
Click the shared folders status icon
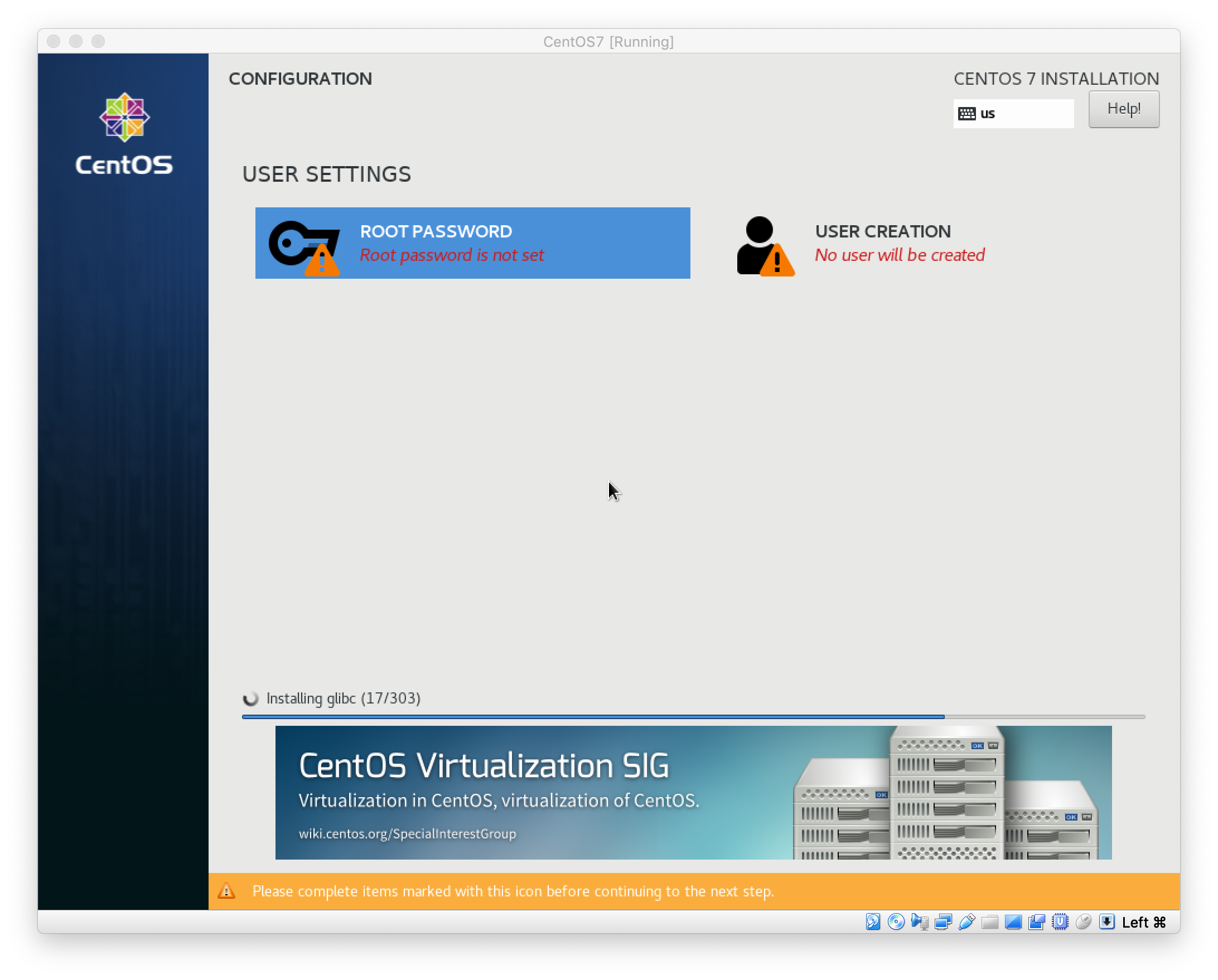click(x=990, y=922)
